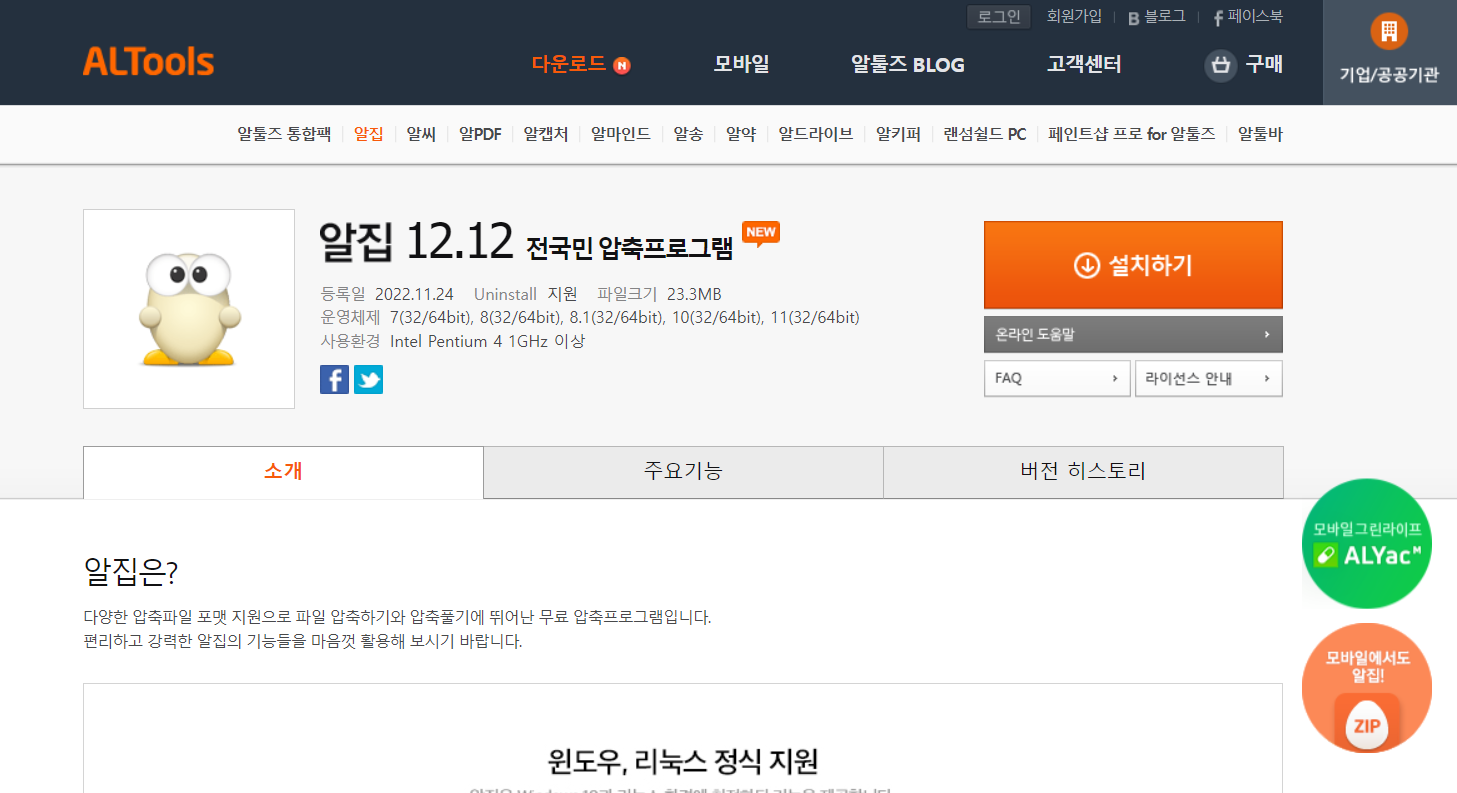Screen dimensions: 1457x793
Task: Click the shopping basket icon
Action: (1220, 66)
